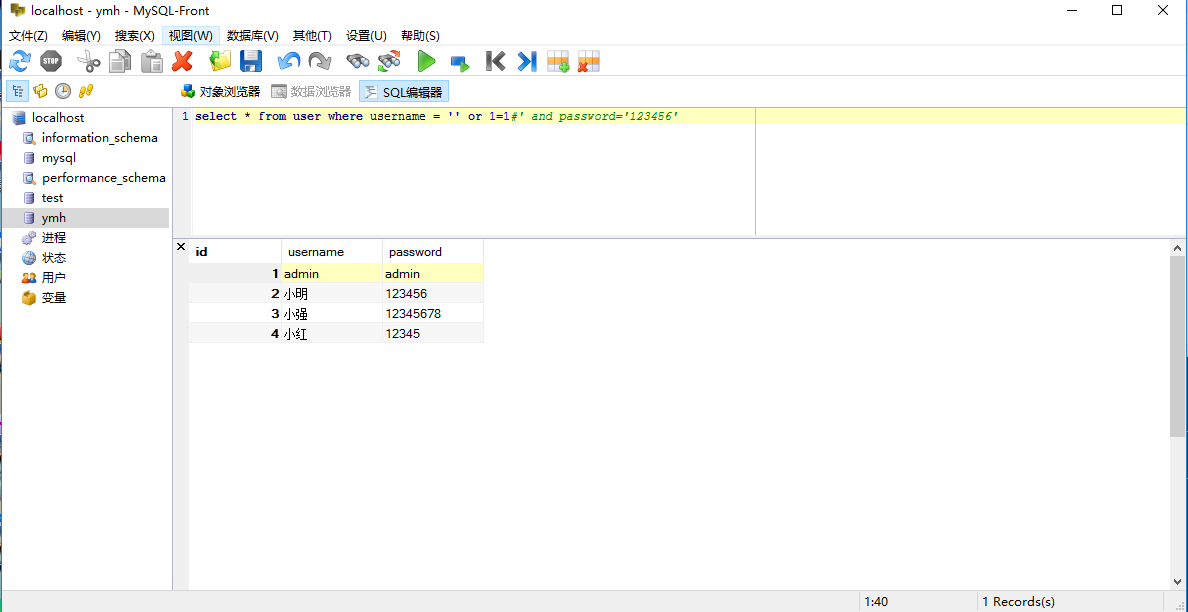The image size is (1188, 612).
Task: Switch to 对象浏览器 tab
Action: [x=220, y=92]
